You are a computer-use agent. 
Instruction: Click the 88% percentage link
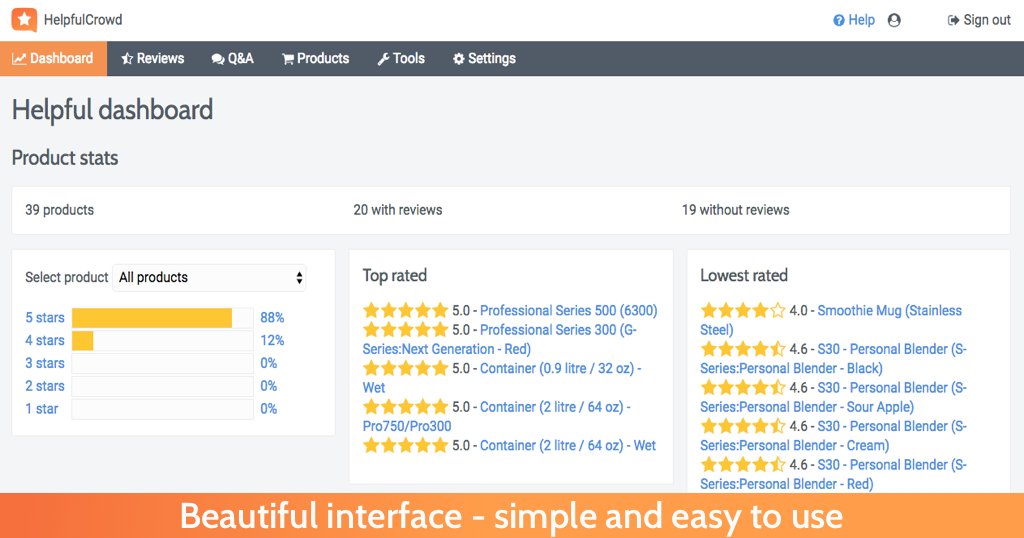[272, 317]
